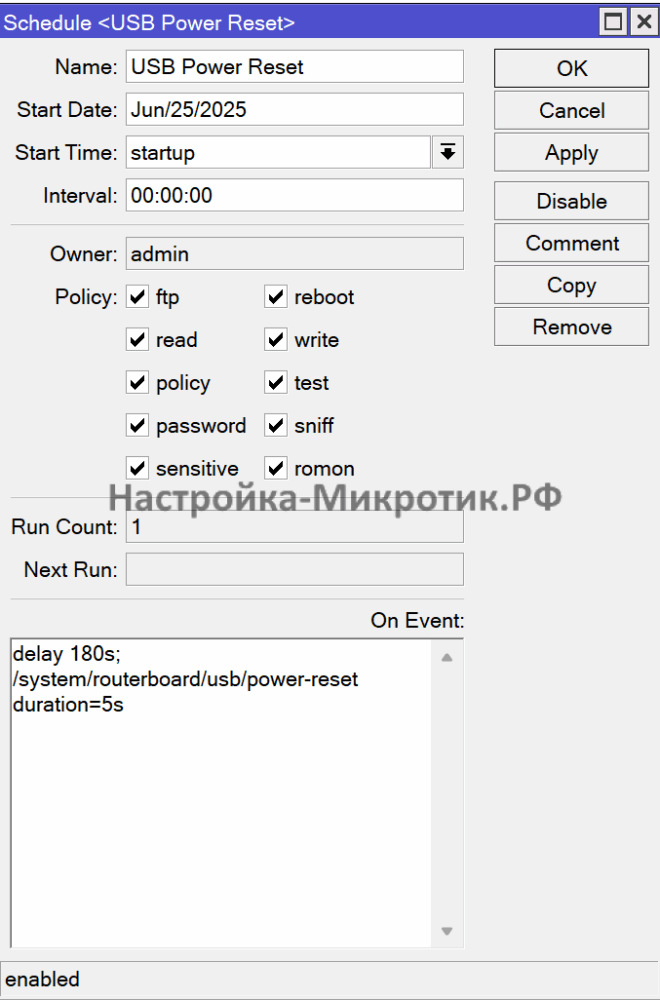The width and height of the screenshot is (660, 1000).
Task: Open the Comment dialog
Action: [x=571, y=243]
